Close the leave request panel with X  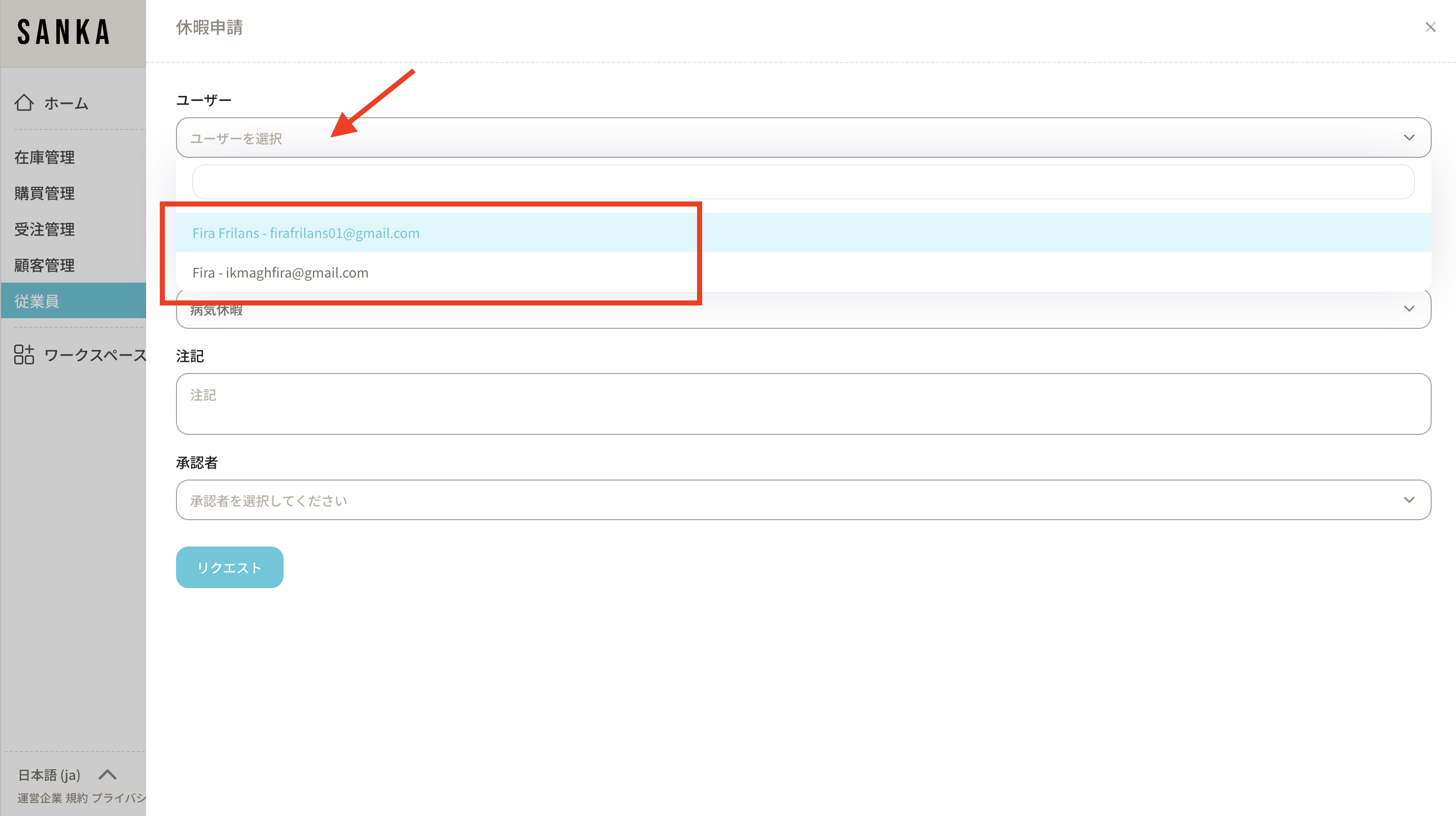point(1430,27)
